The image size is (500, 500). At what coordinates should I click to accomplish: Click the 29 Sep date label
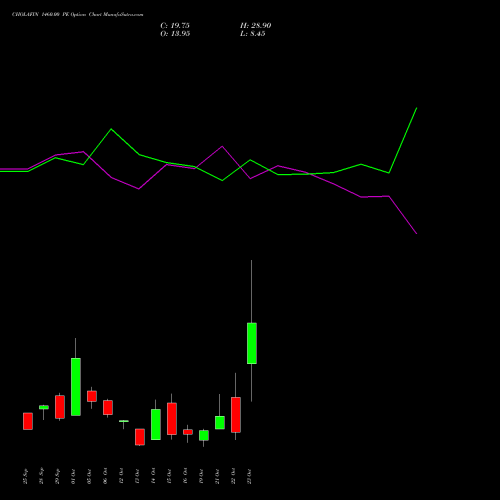pos(58,476)
